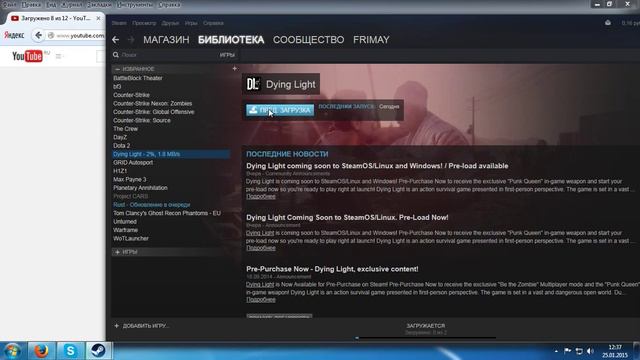Open headline 'Pre-Purchase Now - Dying Light, exclusive content!'
The image size is (640, 360).
[x=332, y=269]
